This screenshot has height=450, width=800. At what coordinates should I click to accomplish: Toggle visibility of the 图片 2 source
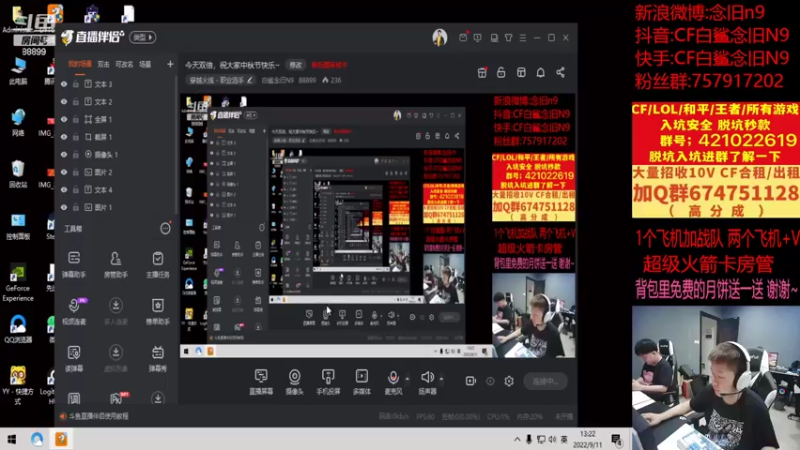pos(64,172)
